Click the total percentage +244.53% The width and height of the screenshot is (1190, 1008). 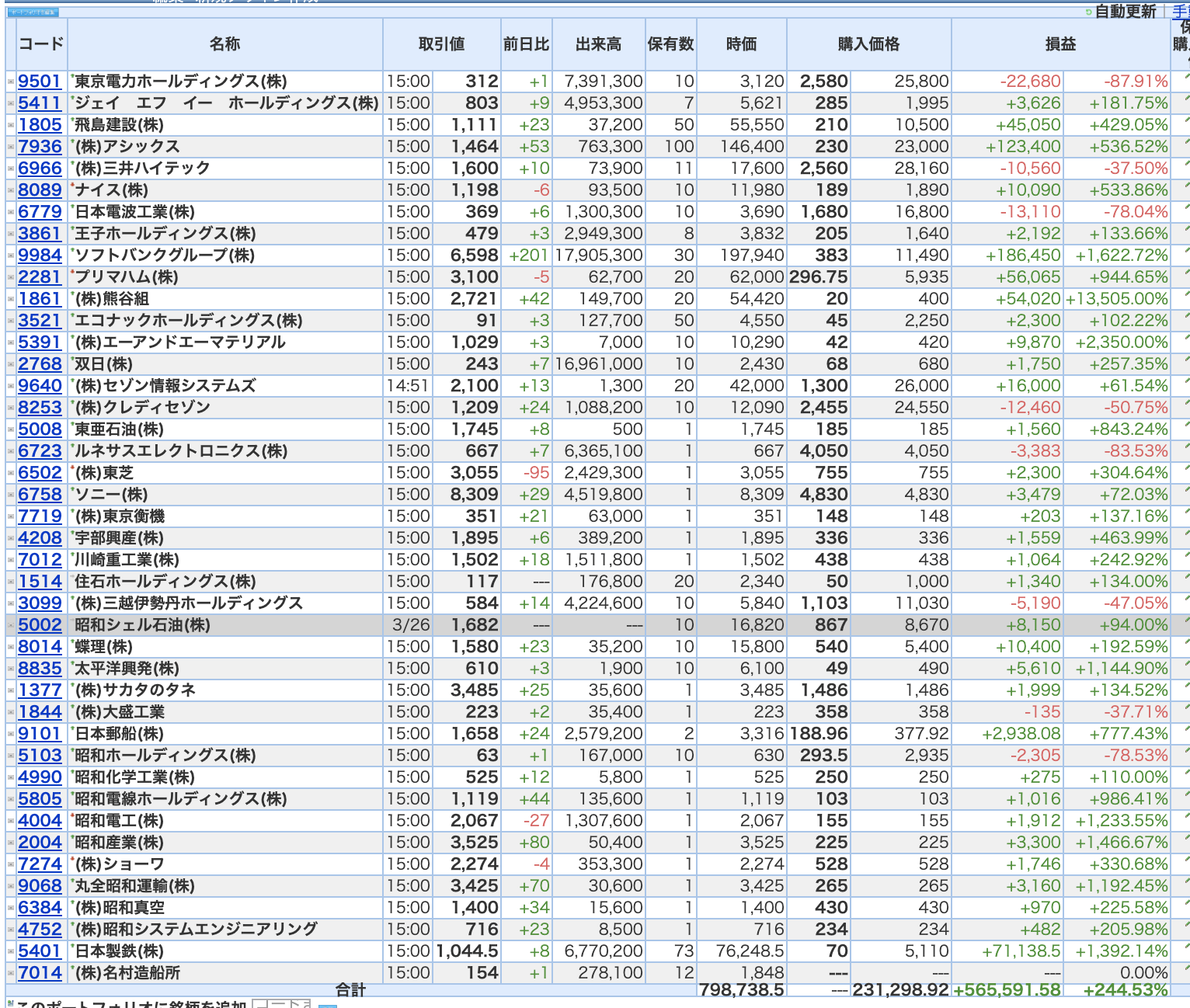click(1126, 990)
